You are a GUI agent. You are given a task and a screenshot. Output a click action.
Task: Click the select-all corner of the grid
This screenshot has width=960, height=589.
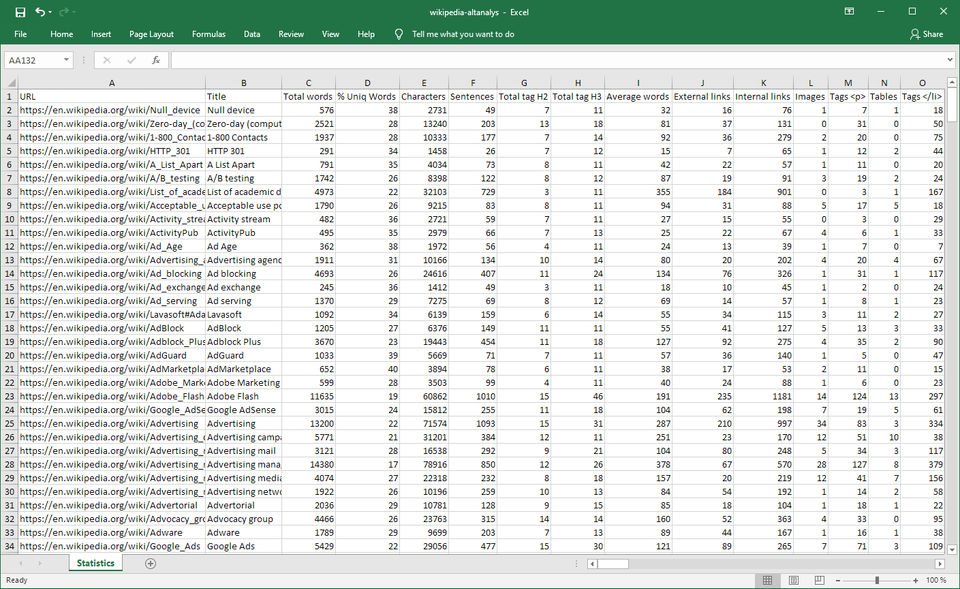(x=9, y=83)
